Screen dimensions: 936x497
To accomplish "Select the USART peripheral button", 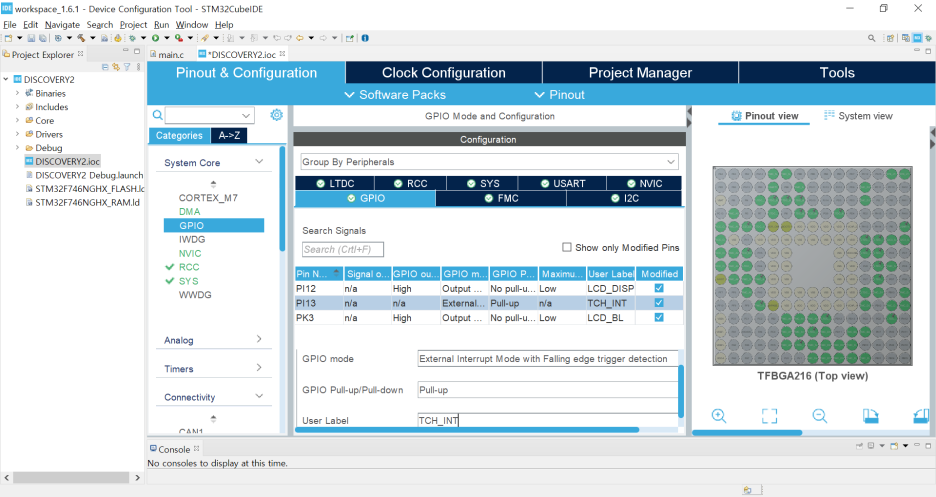I will click(x=562, y=184).
